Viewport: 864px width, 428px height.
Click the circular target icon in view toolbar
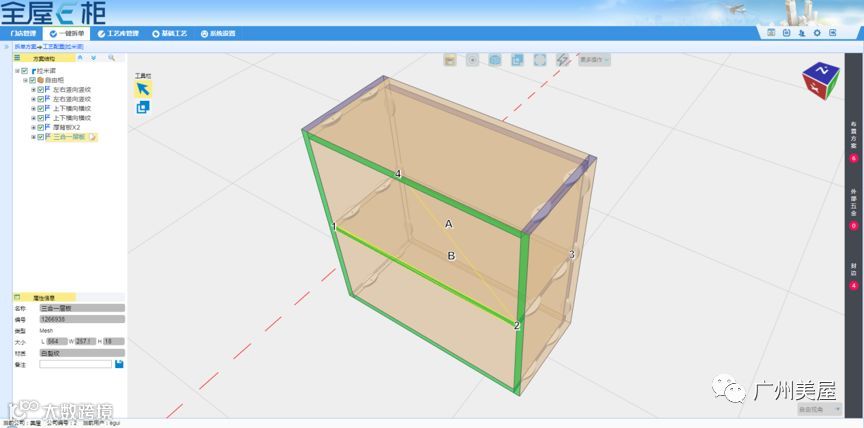click(x=472, y=60)
